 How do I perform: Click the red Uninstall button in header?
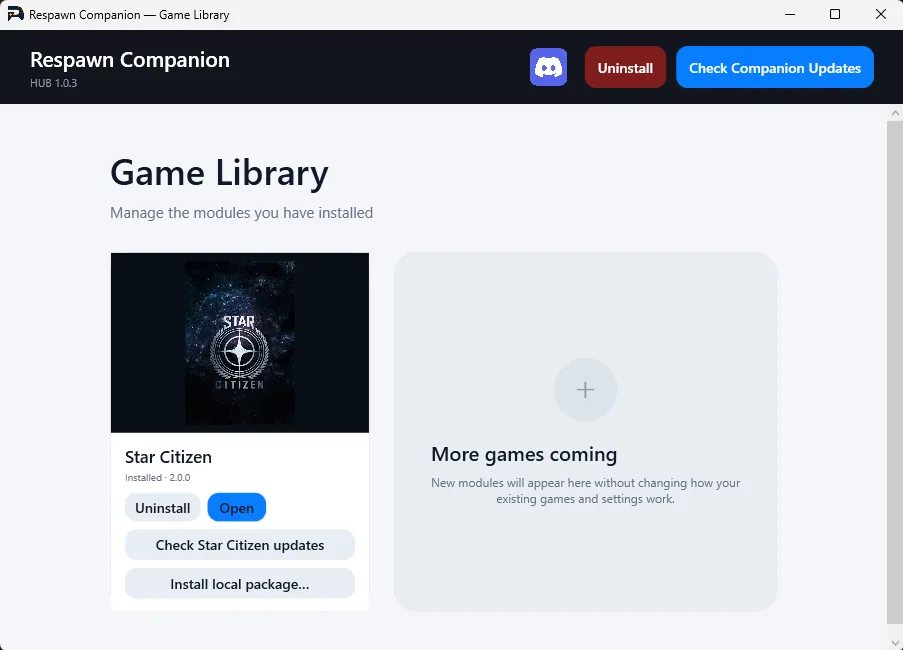[625, 67]
